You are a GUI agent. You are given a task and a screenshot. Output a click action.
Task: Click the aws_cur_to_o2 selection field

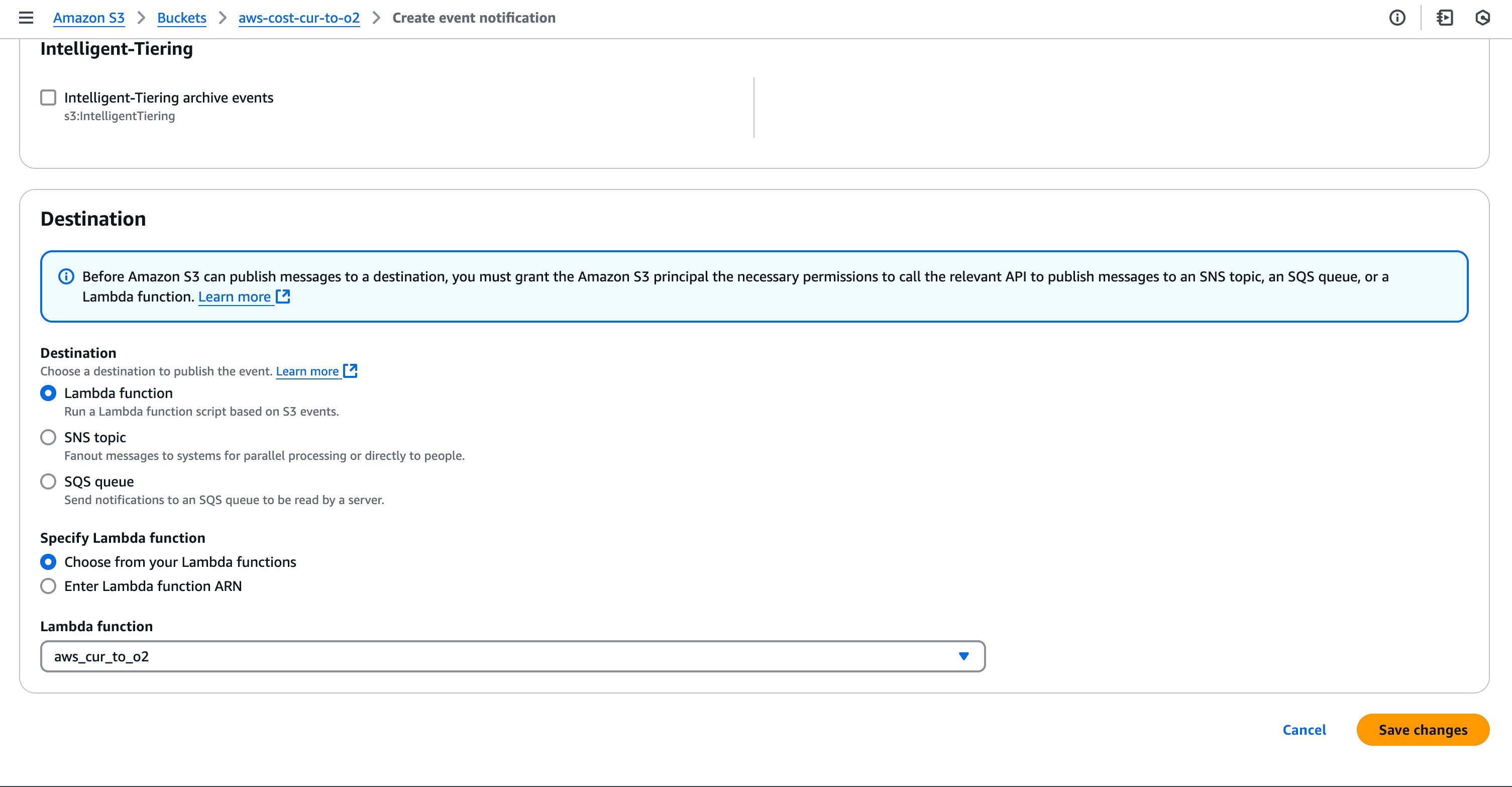click(x=470, y=656)
